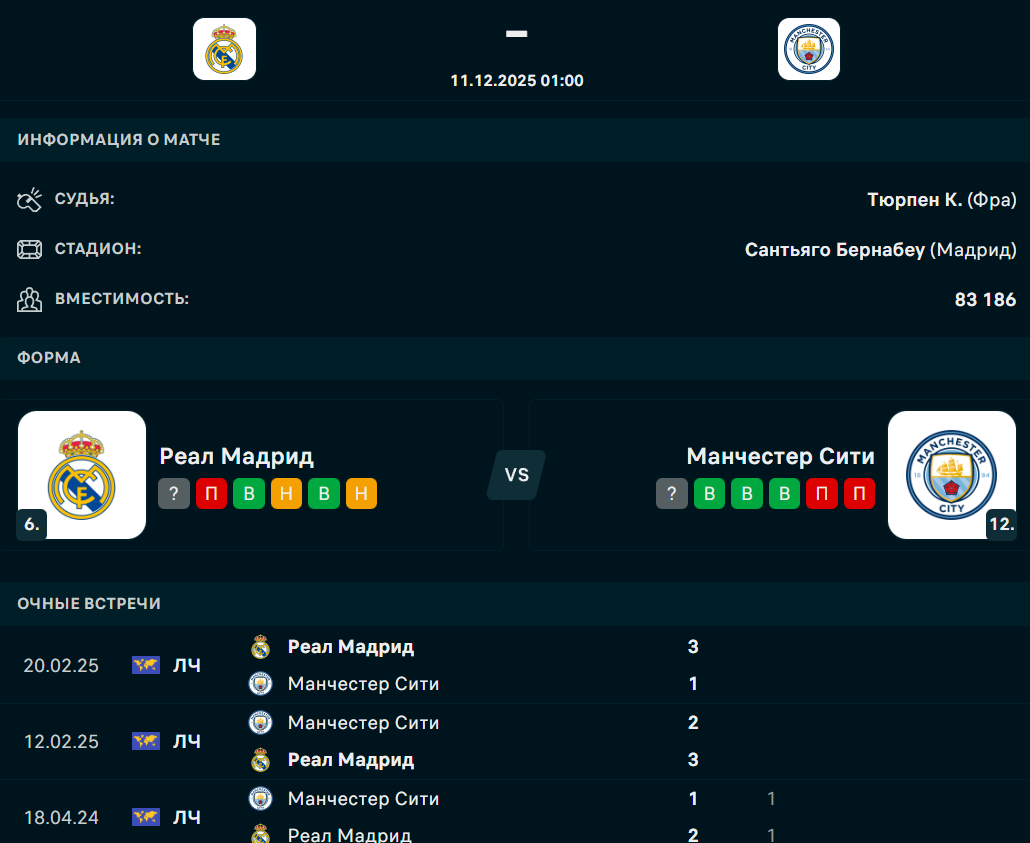
Task: Open the Манчестер Сити team name in the form section
Action: 780,456
